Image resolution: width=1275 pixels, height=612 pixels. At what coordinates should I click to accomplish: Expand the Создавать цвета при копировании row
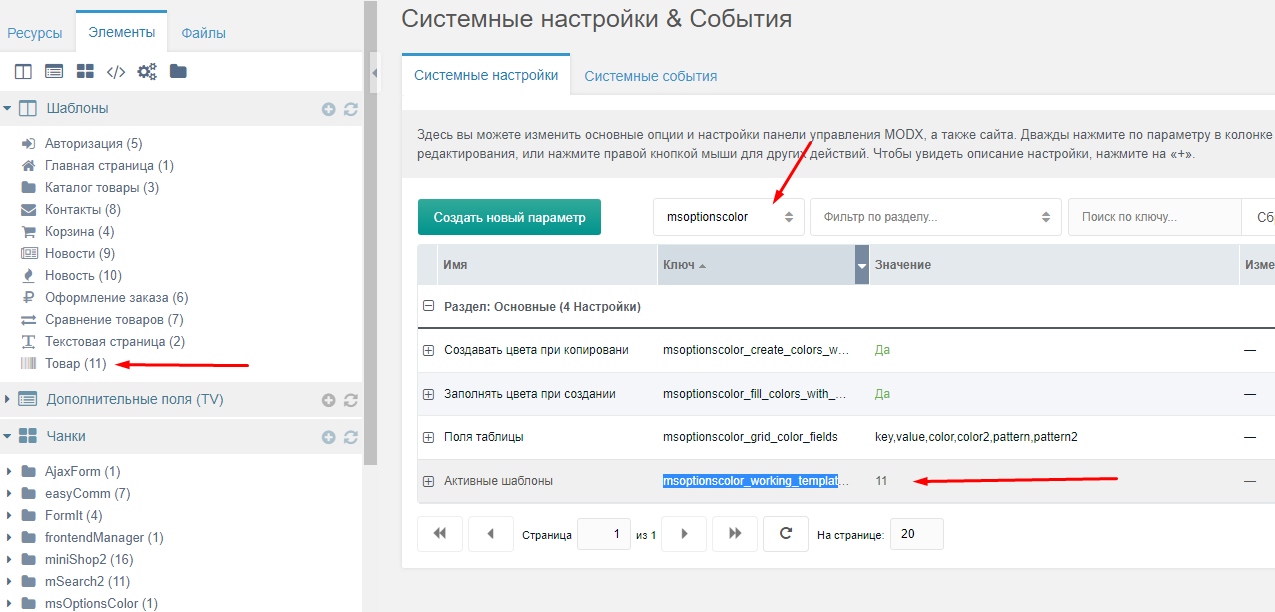[x=428, y=350]
